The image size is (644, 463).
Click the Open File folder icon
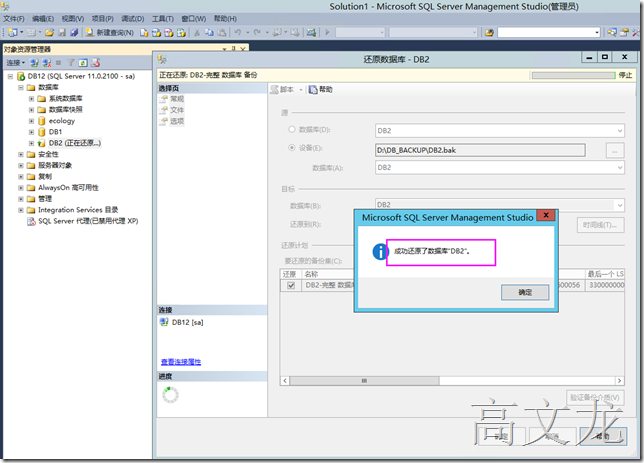(50, 32)
